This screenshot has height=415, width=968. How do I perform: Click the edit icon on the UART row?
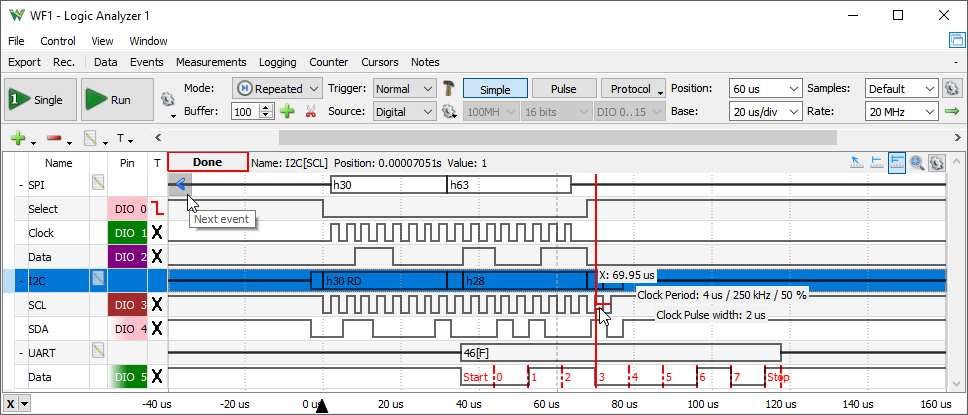click(x=98, y=350)
